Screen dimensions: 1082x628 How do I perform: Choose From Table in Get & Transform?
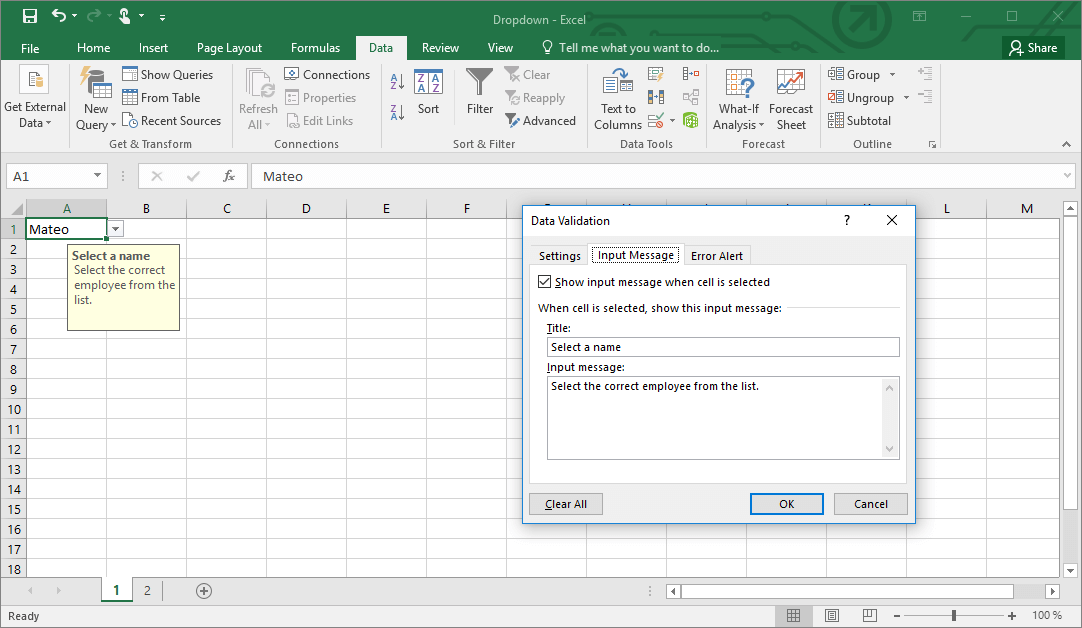pos(161,98)
